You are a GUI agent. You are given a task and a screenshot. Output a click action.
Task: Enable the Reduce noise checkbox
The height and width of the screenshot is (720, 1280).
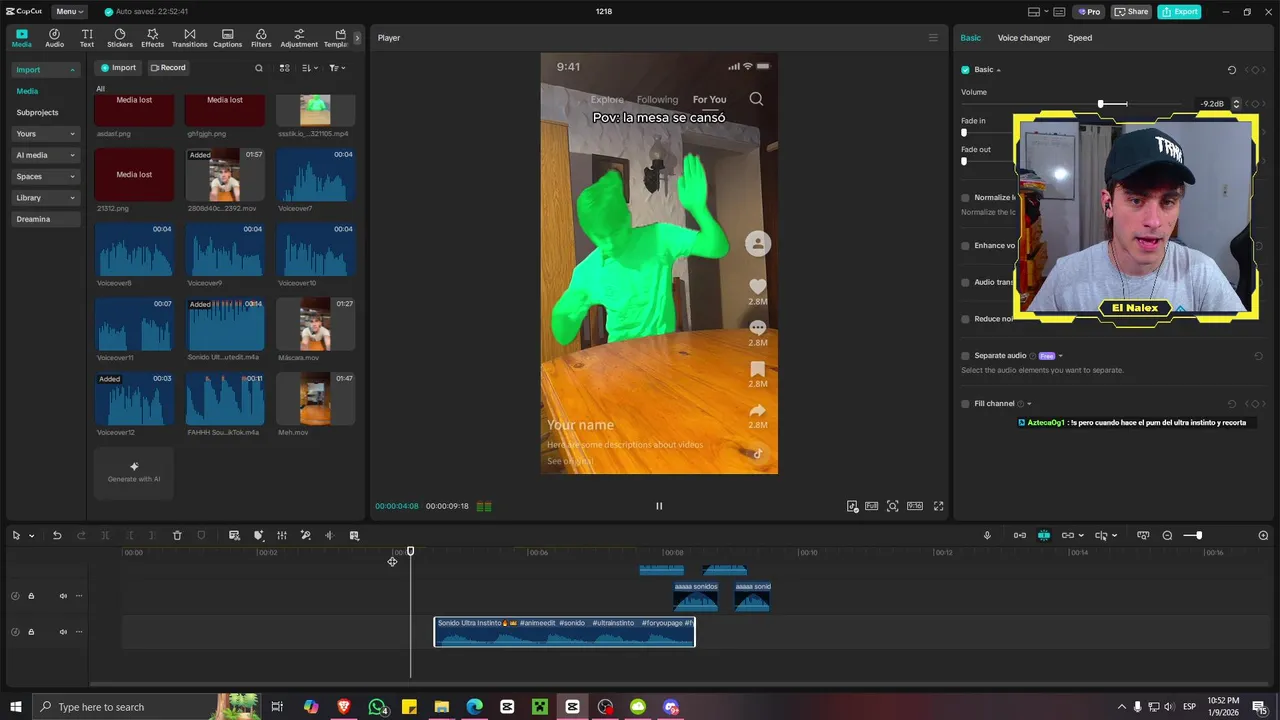coord(965,319)
